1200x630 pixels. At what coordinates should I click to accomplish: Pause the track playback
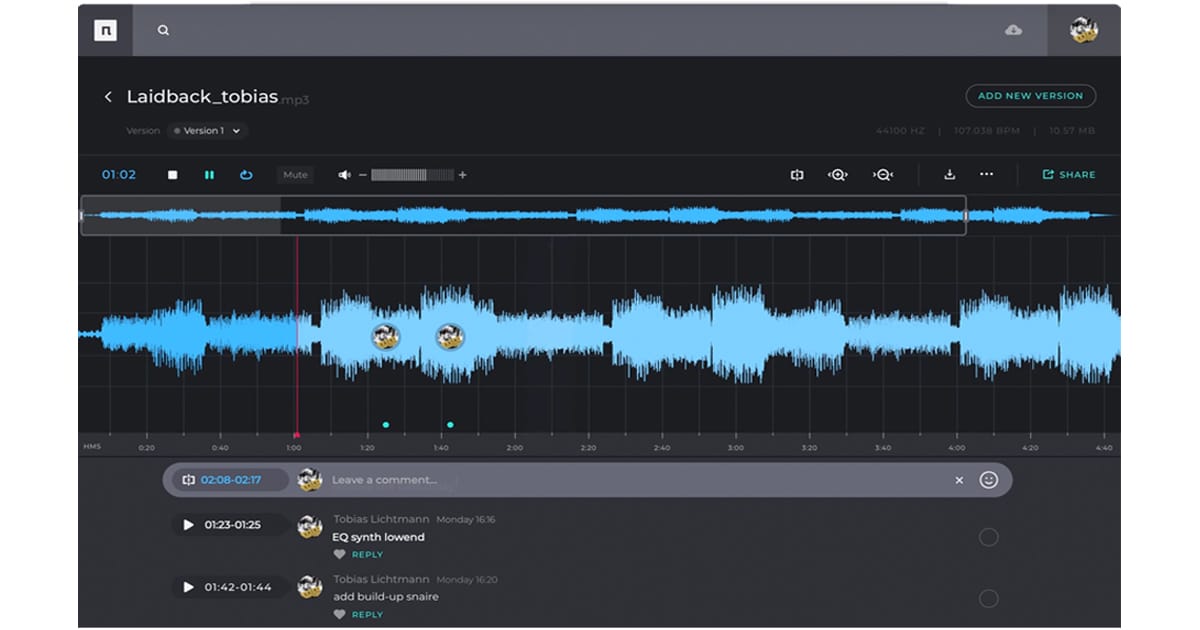209,175
